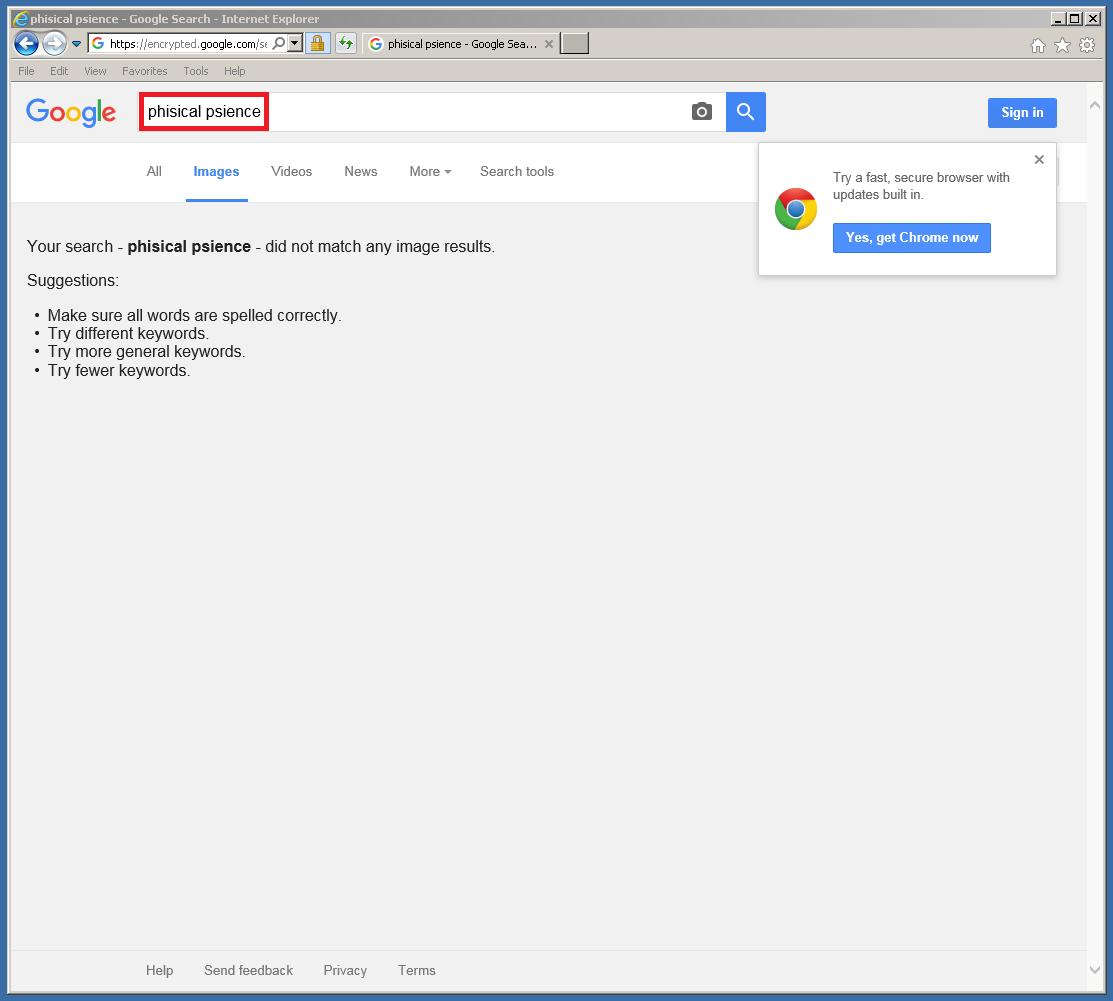Image resolution: width=1113 pixels, height=1001 pixels.
Task: Open the Tools gear icon
Action: (x=1087, y=45)
